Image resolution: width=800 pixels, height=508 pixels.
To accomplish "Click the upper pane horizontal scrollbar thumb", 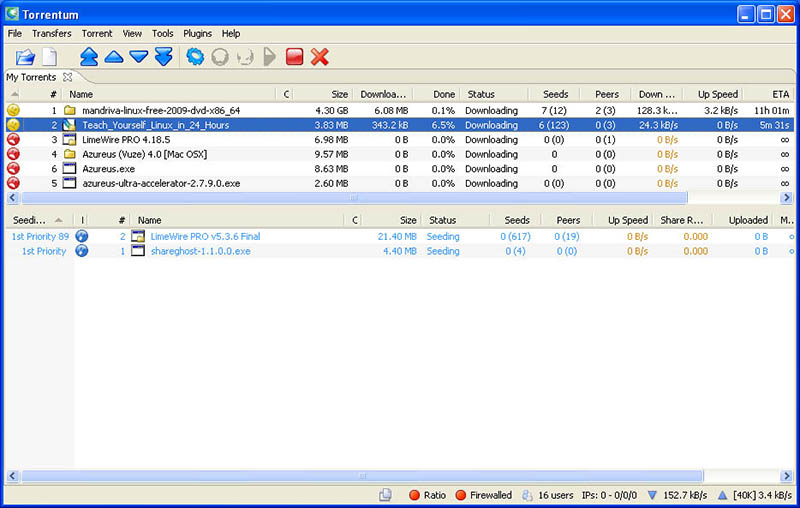I will [x=354, y=197].
